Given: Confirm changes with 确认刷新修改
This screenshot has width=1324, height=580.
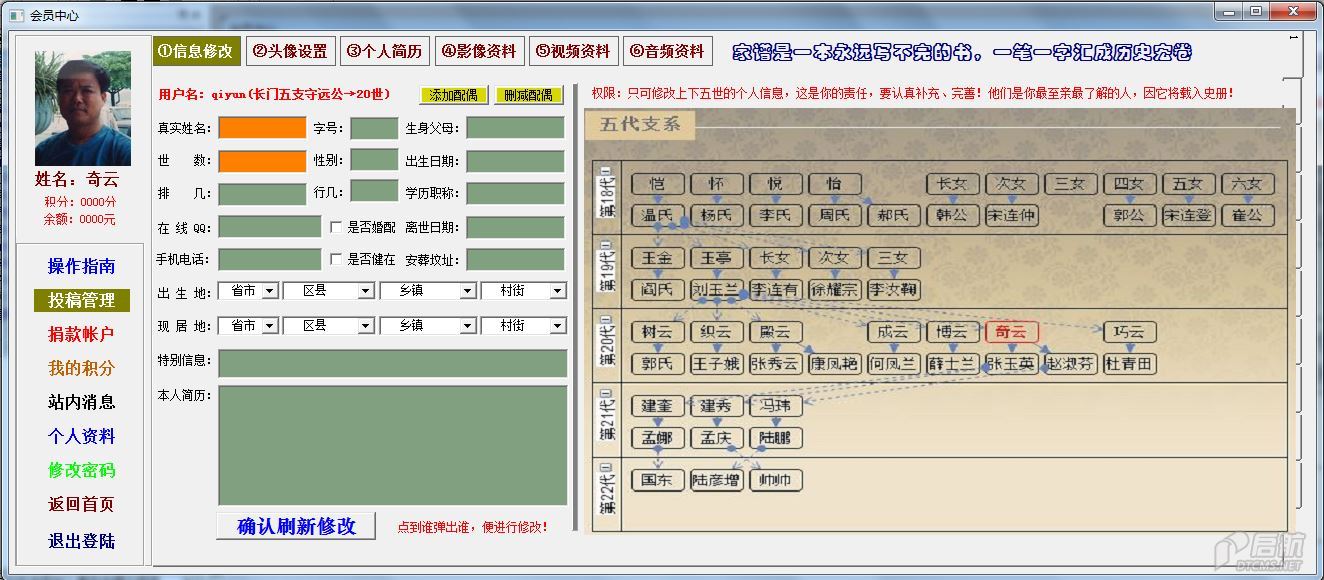Looking at the screenshot, I should (296, 526).
